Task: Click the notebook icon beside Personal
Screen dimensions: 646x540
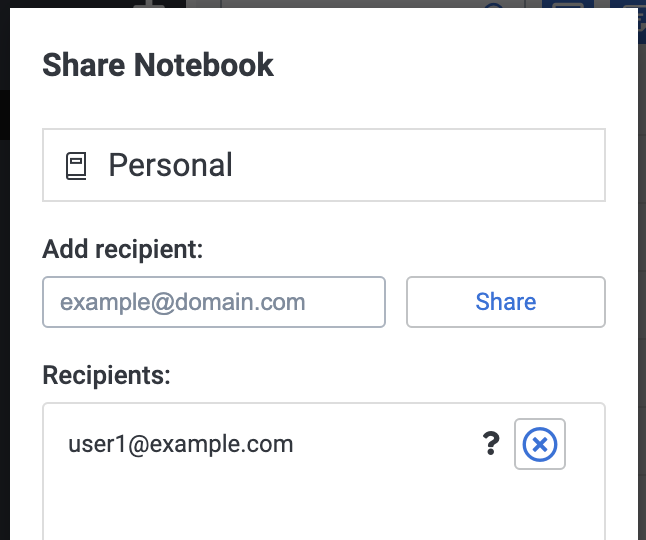Action: click(x=76, y=166)
